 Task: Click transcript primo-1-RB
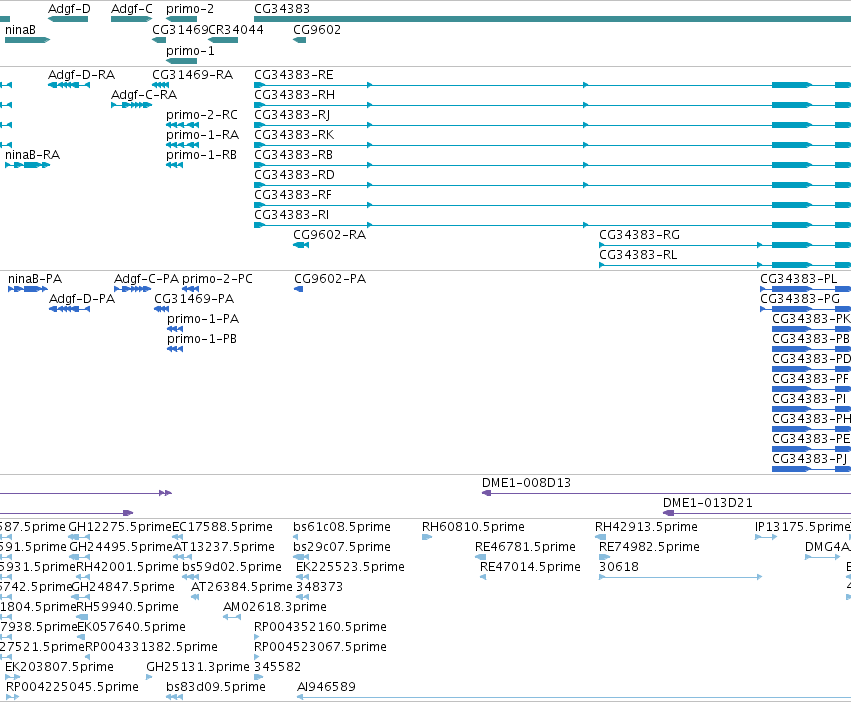coord(201,155)
